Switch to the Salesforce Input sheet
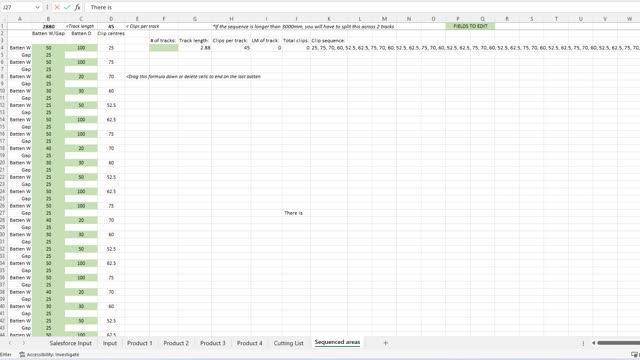Image resolution: width=640 pixels, height=360 pixels. (x=71, y=343)
